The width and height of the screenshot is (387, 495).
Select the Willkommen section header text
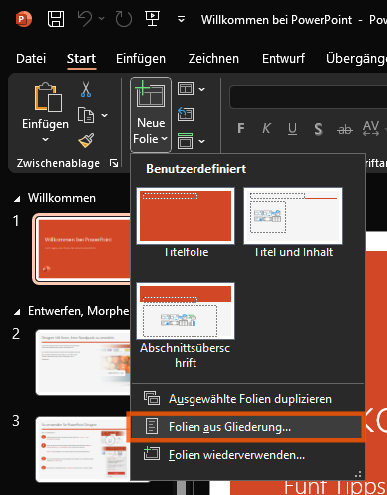coord(62,198)
